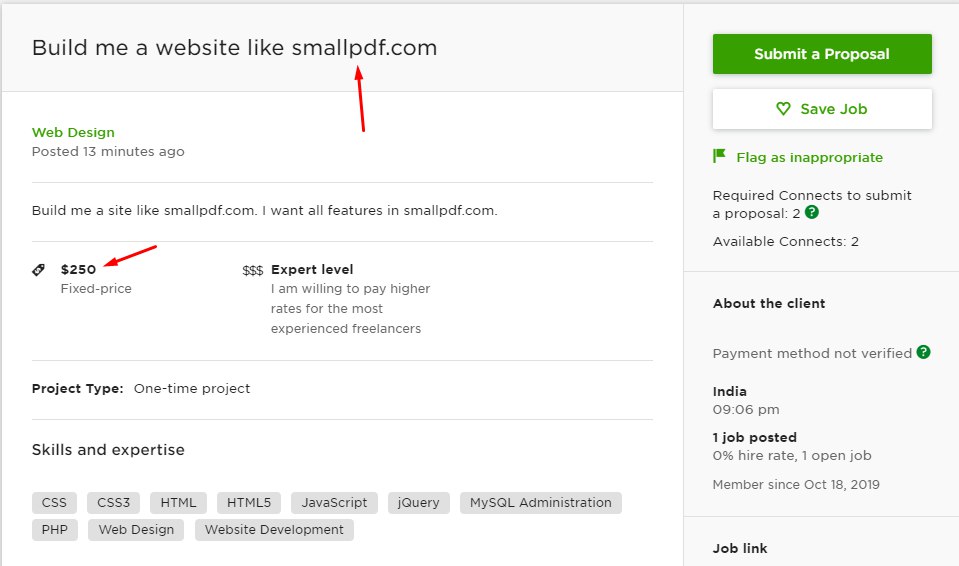Click the heart icon on Save Job

click(x=783, y=109)
